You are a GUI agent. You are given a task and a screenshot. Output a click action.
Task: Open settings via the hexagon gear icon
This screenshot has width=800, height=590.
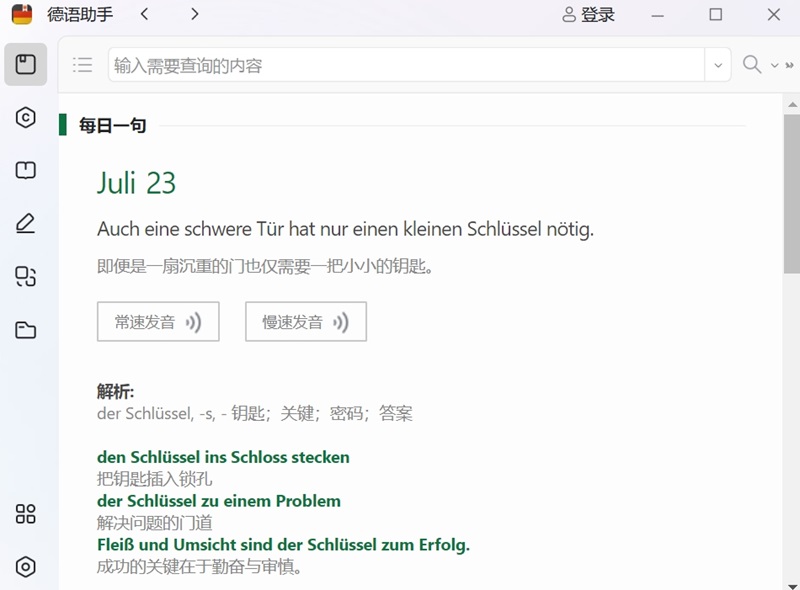coord(26,567)
